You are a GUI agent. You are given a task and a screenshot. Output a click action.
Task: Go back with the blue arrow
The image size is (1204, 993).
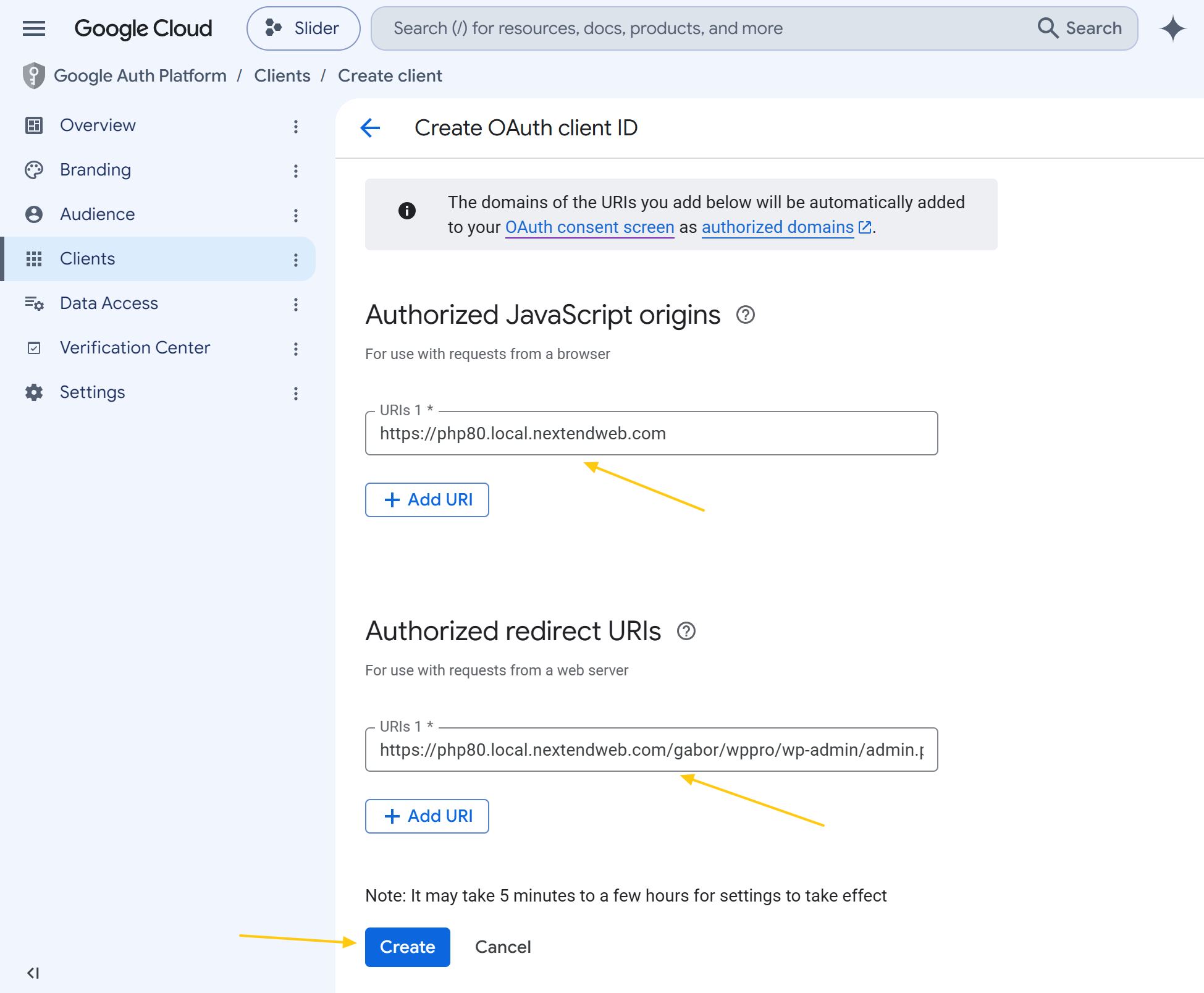coord(370,128)
